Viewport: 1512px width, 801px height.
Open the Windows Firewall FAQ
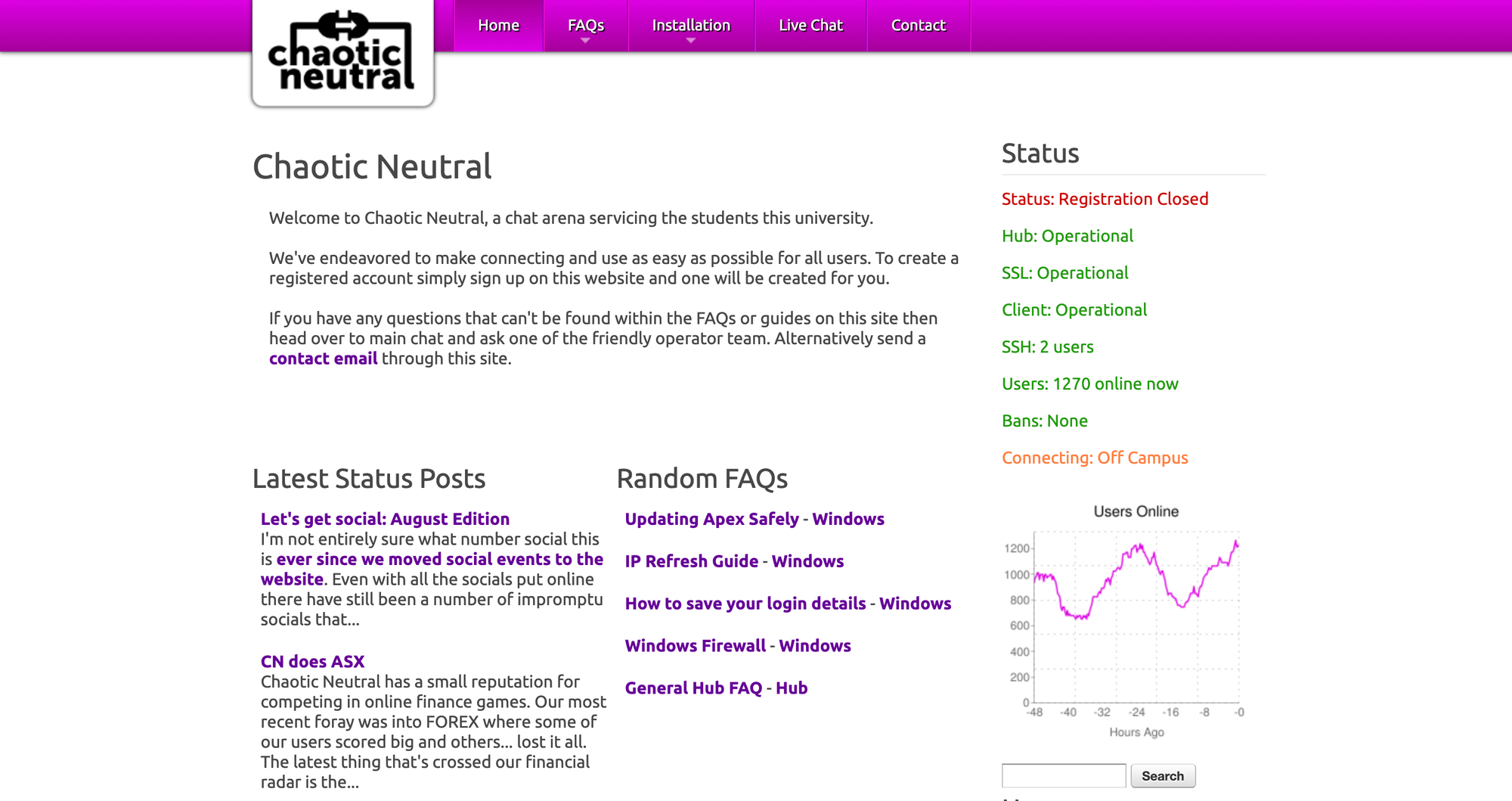(695, 646)
